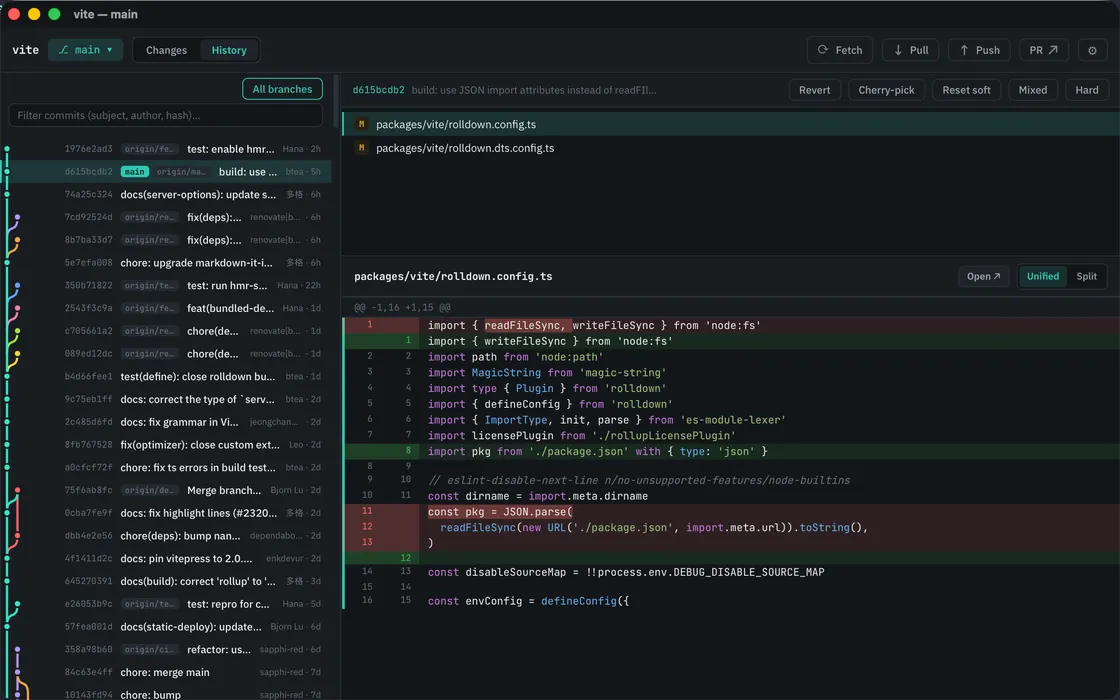Select commit 8fb767528 fix(optimizer)
Image resolution: width=1120 pixels, height=700 pixels.
click(166, 444)
